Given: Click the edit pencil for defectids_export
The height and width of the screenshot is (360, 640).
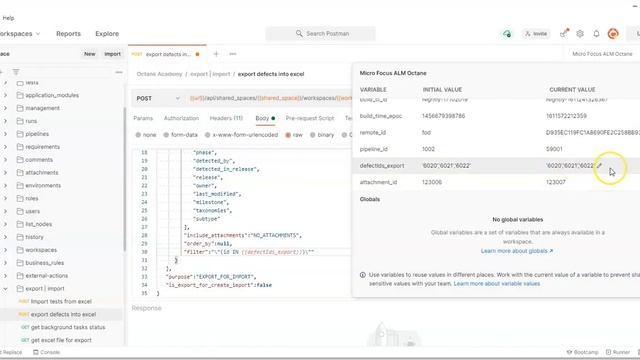Looking at the screenshot, I should pos(599,165).
